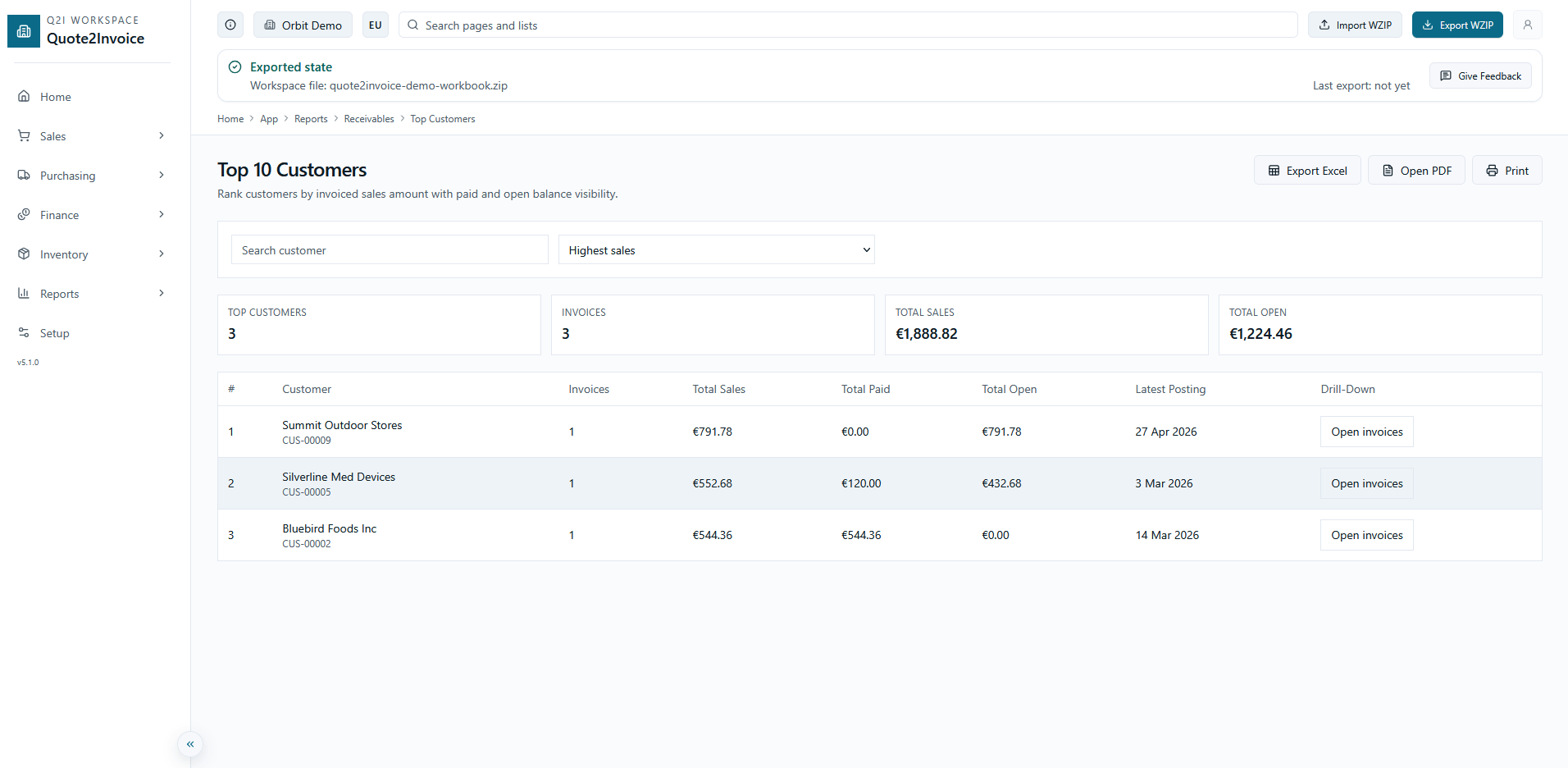Click the Quote2Invoice logo icon
The image size is (1568, 768).
click(24, 31)
